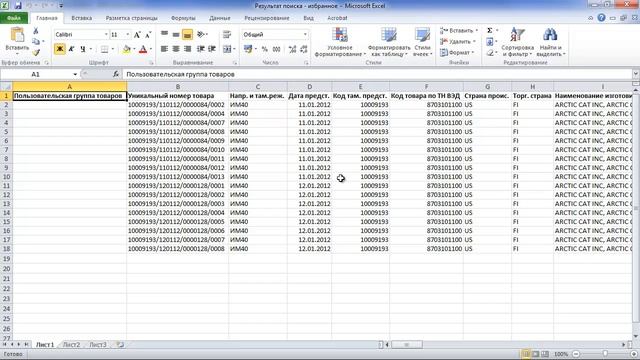The height and width of the screenshot is (360, 640).
Task: Click the cell borders icon
Action: tap(104, 49)
